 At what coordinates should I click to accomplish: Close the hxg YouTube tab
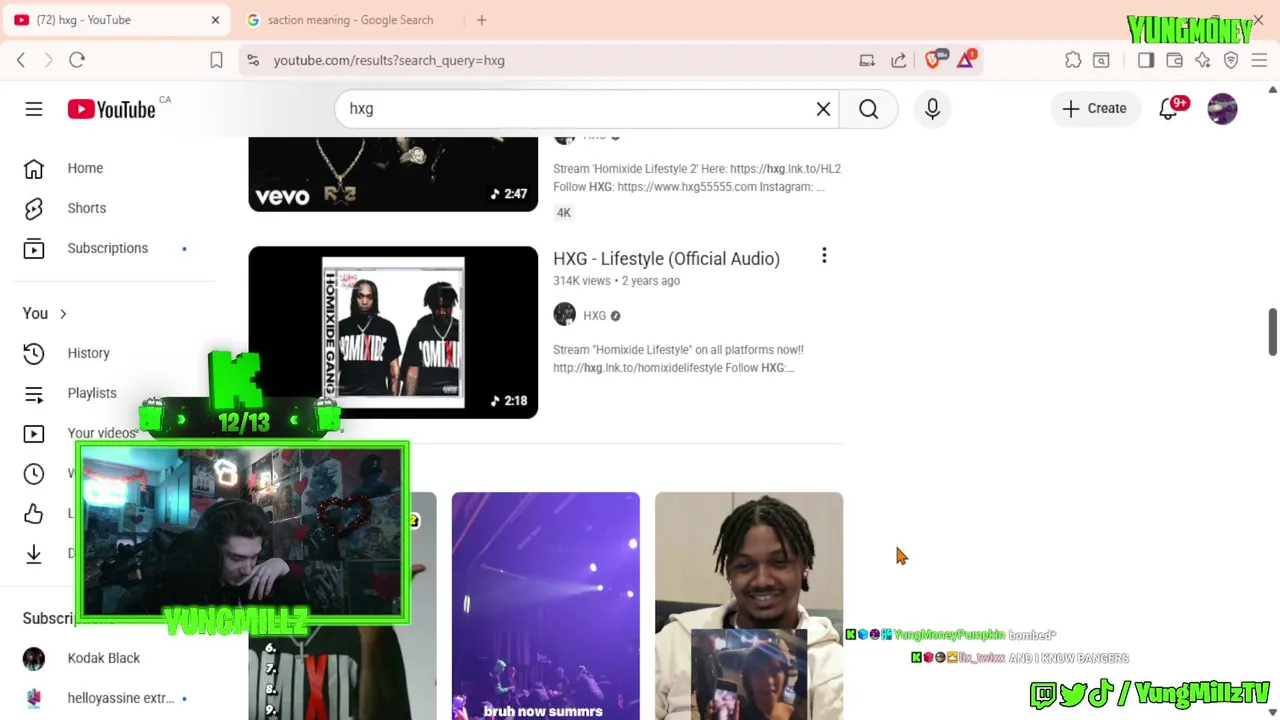tap(215, 20)
